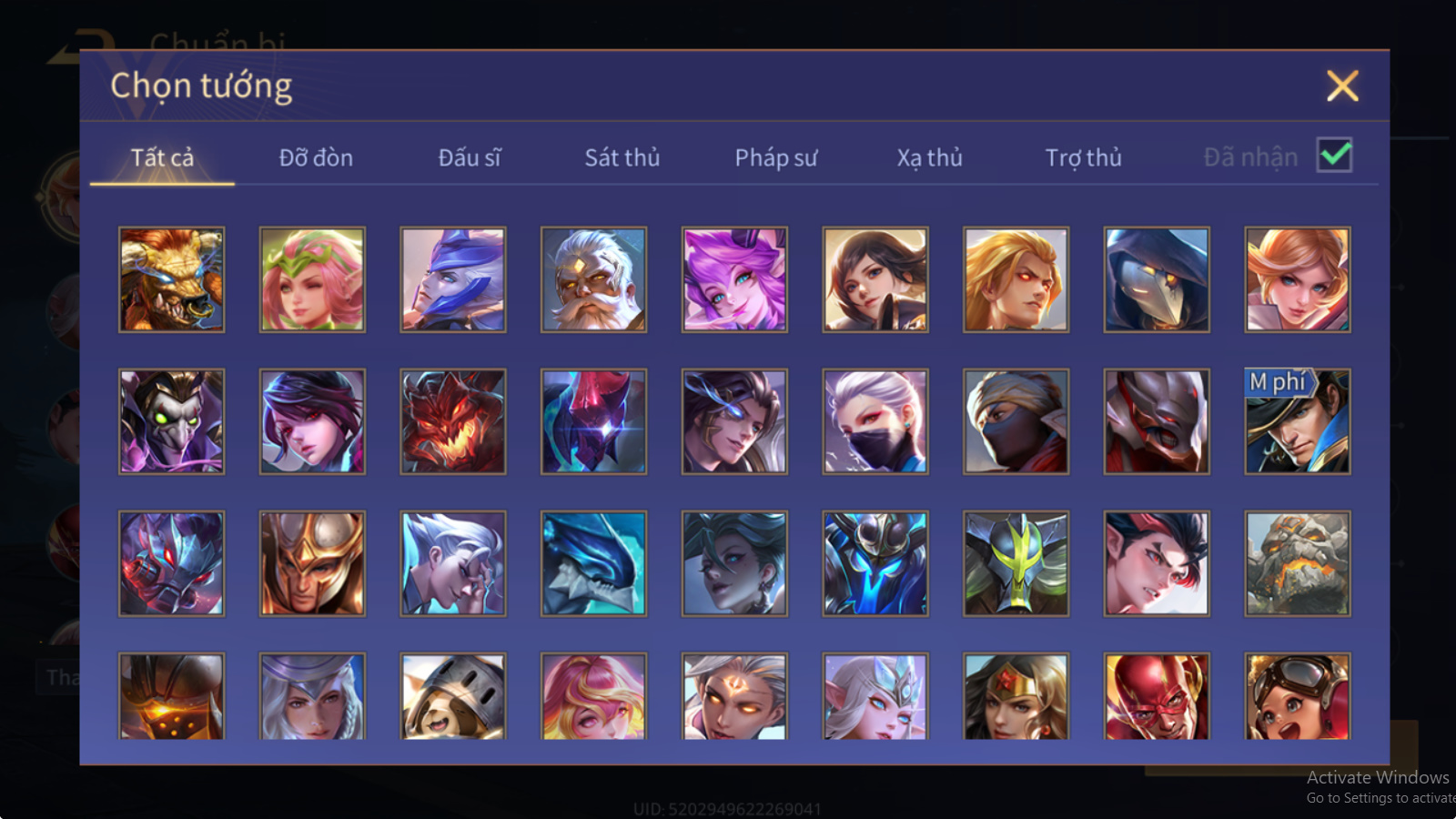Open the 'Đấu sĩ' tab
1456x819 pixels.
tap(470, 157)
